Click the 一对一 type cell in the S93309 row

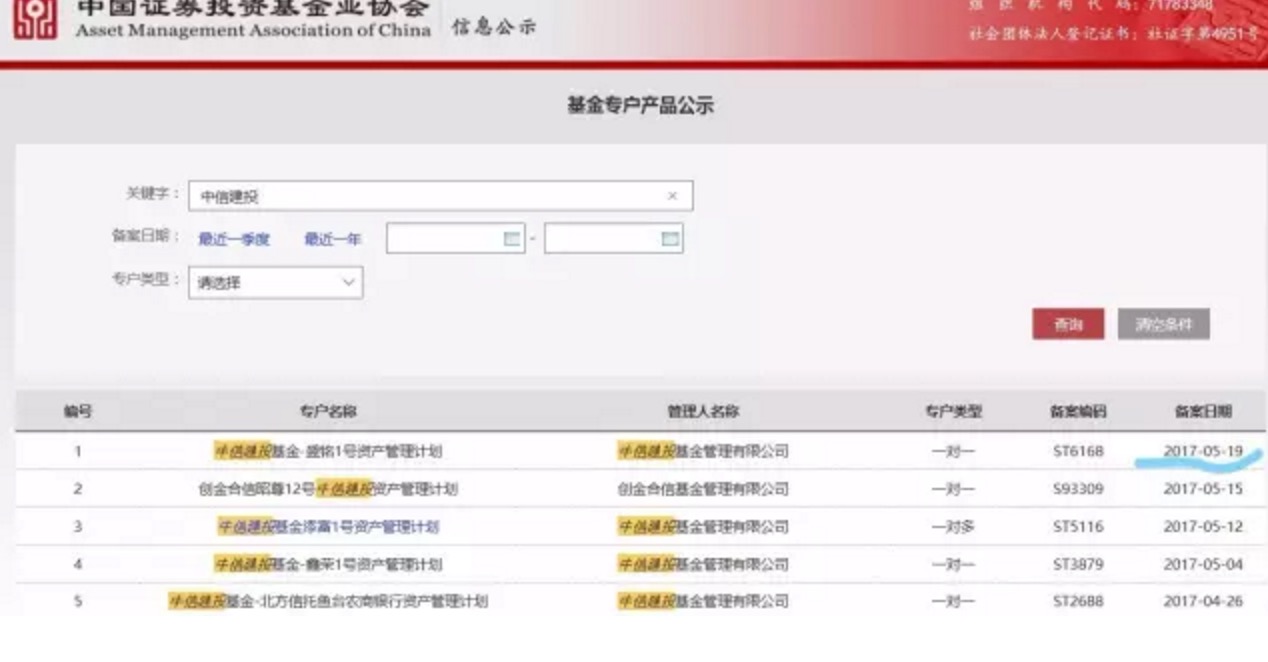953,489
